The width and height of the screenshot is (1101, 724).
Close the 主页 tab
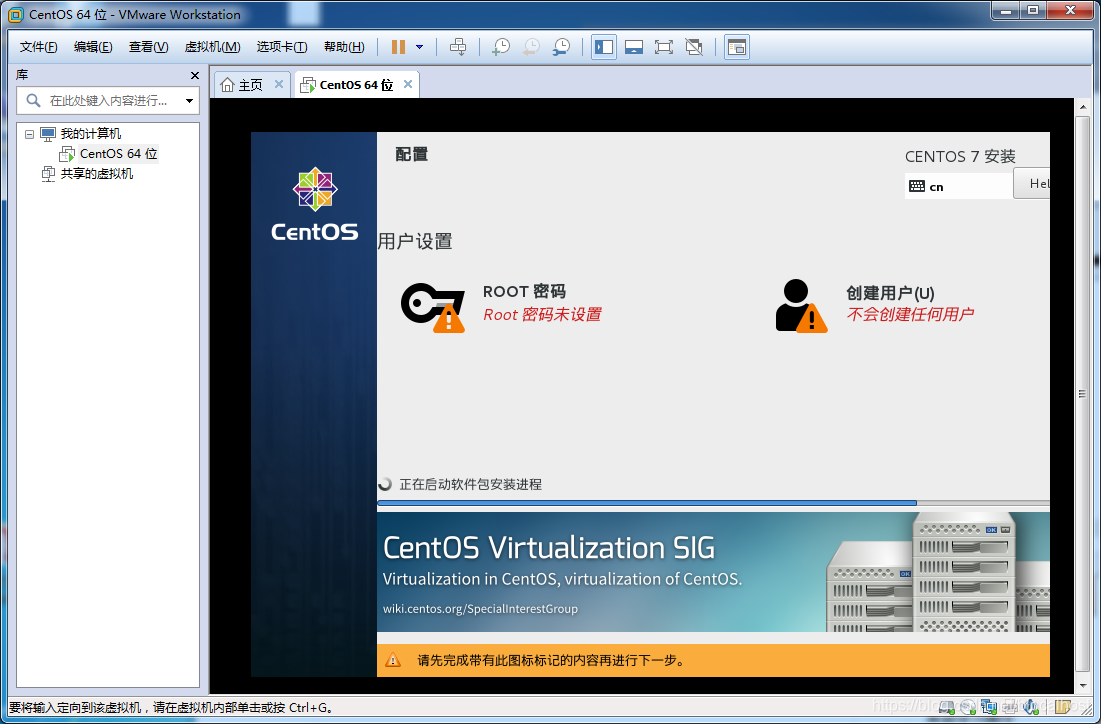tap(279, 84)
